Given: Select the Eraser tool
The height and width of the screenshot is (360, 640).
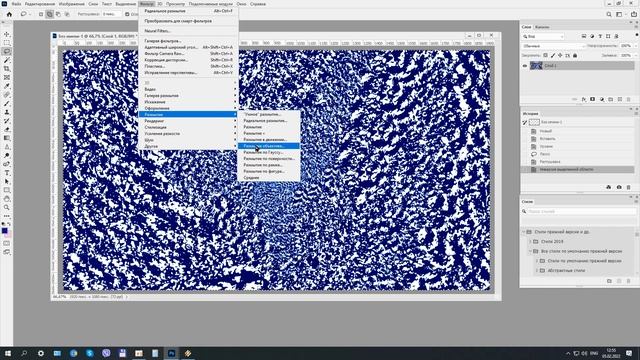Looking at the screenshot, I should 7,129.
